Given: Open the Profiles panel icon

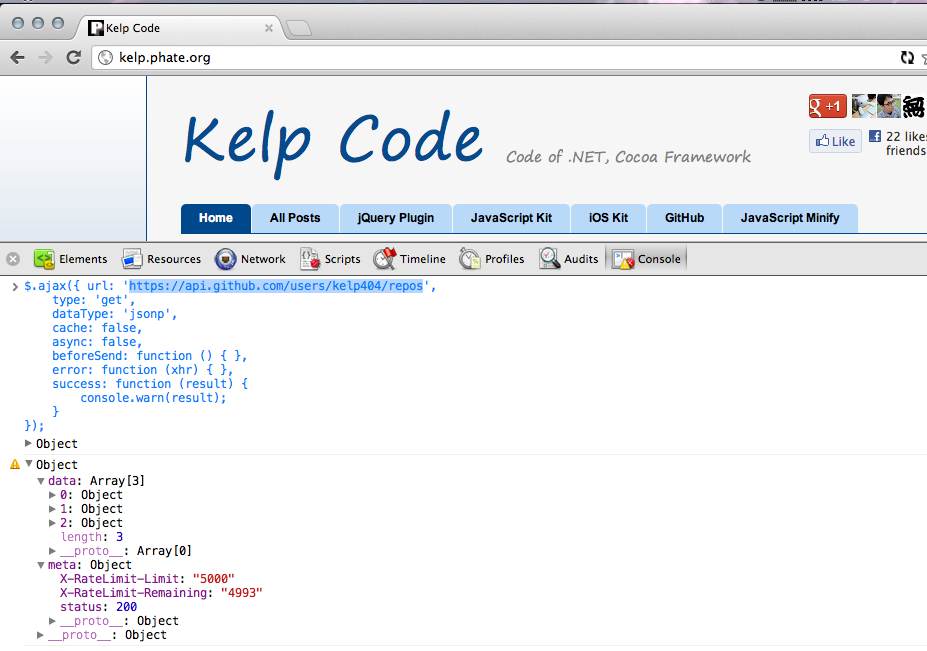Looking at the screenshot, I should (470, 259).
